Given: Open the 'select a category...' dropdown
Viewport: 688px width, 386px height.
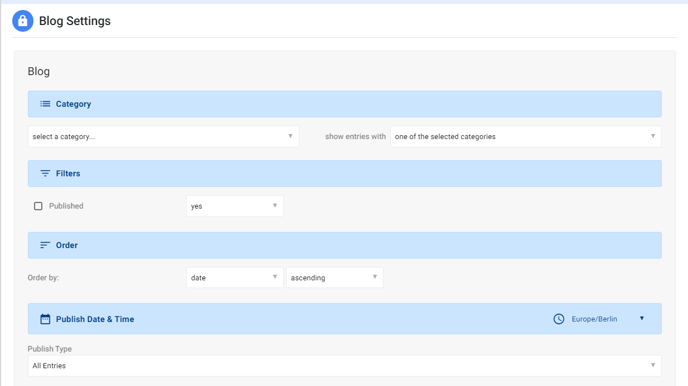Looking at the screenshot, I should pos(163,136).
